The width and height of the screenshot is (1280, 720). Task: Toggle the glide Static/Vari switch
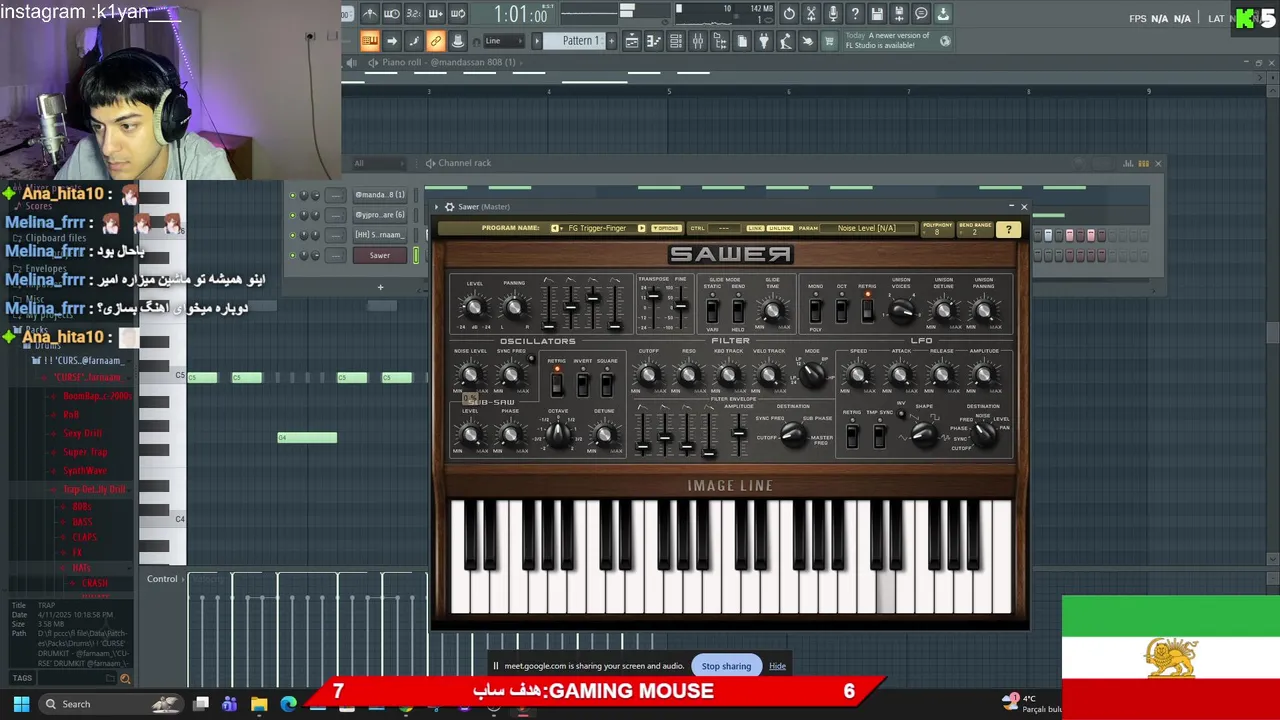(x=712, y=312)
